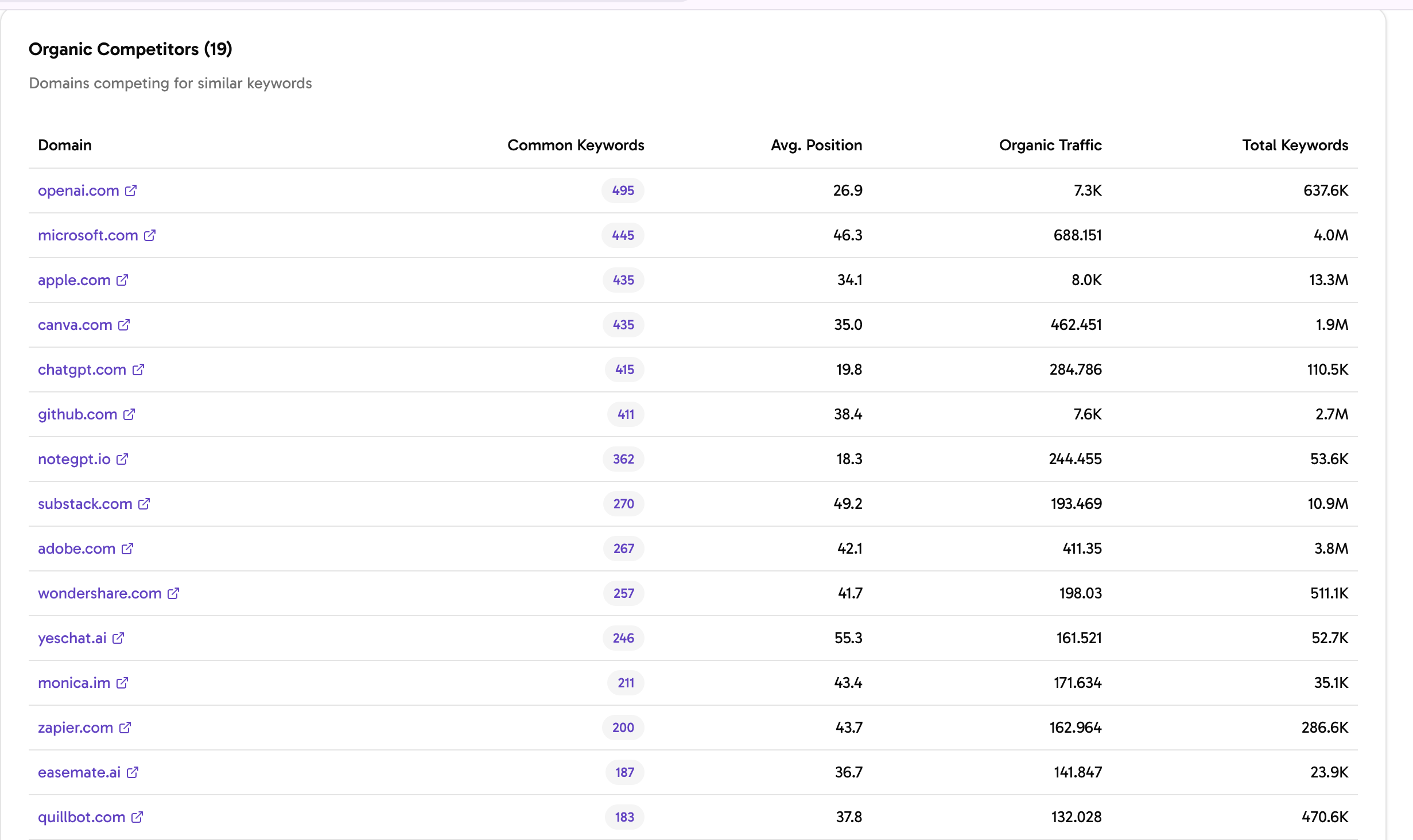Click the adobe.com domain link
This screenshot has width=1413, height=840.
click(76, 549)
